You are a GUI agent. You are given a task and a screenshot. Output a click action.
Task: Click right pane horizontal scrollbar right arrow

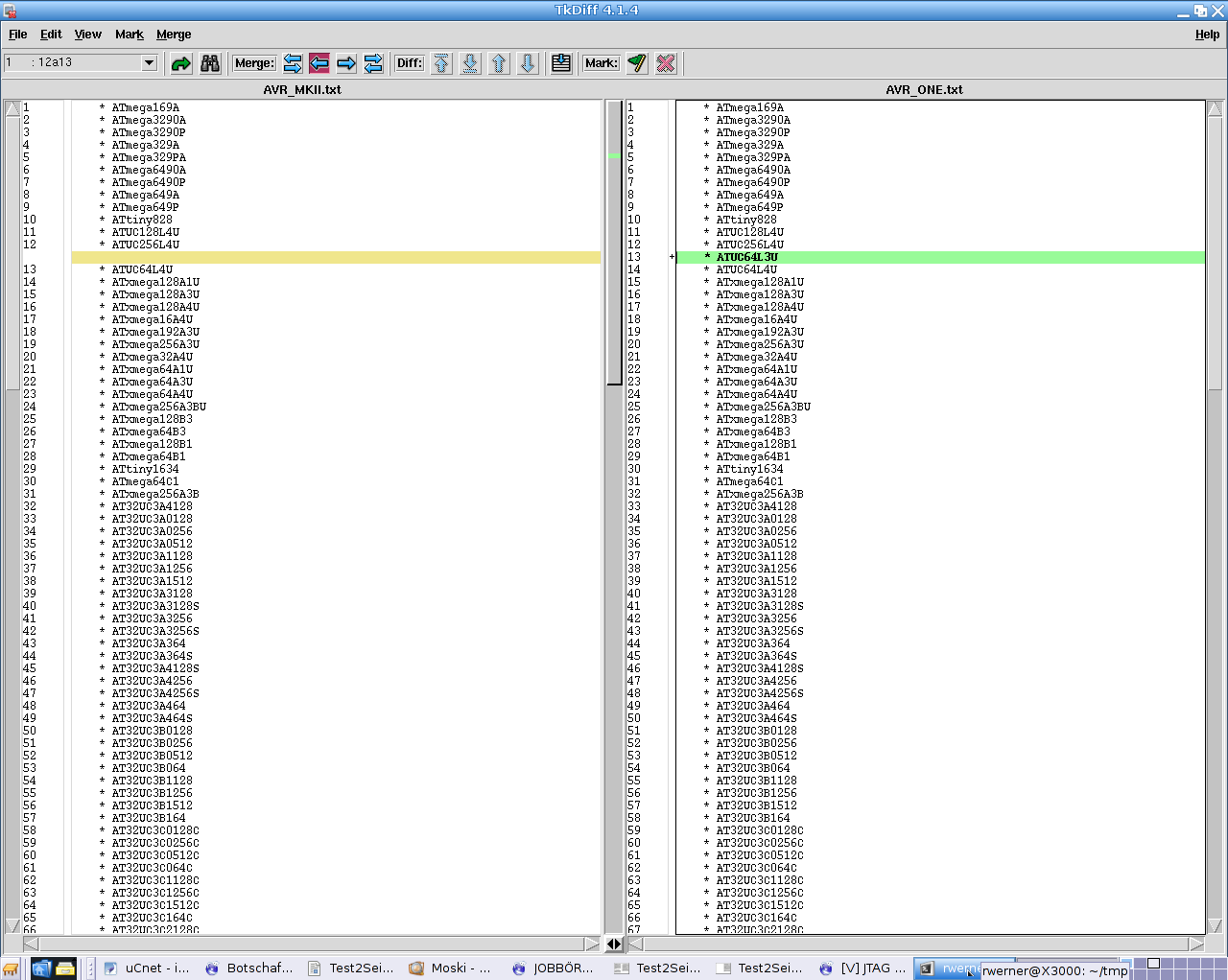click(x=1196, y=944)
